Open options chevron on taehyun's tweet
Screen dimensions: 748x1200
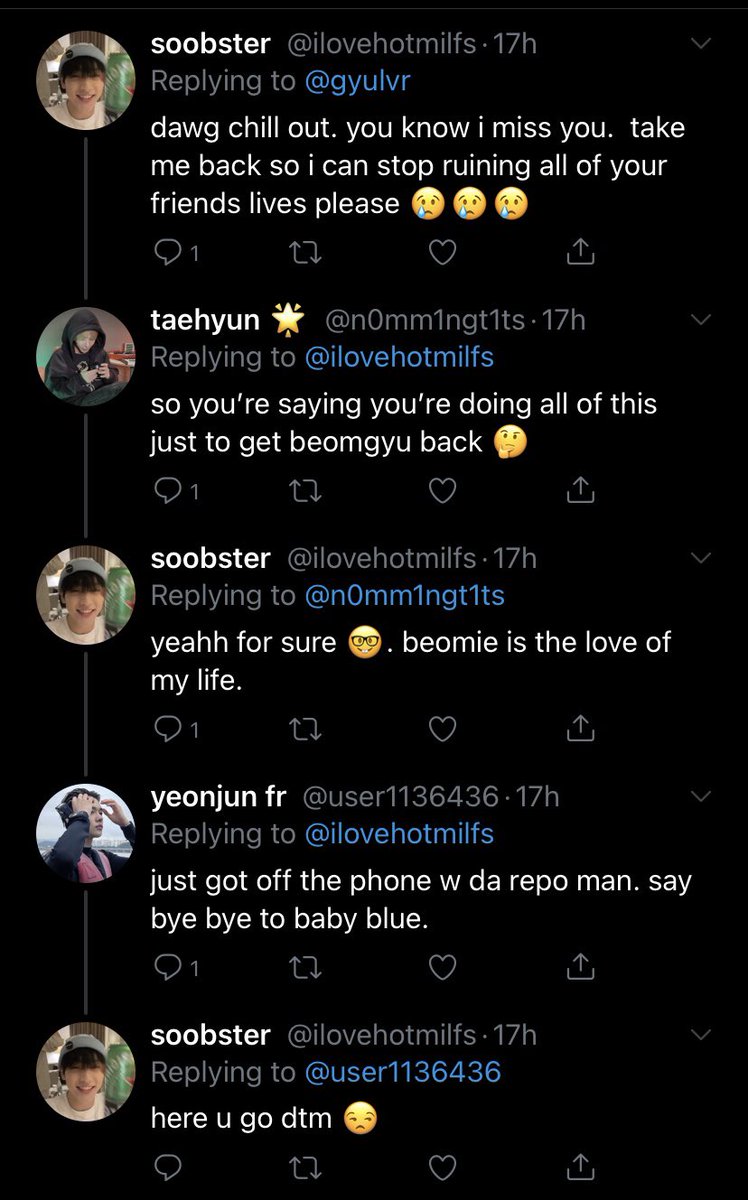(701, 320)
